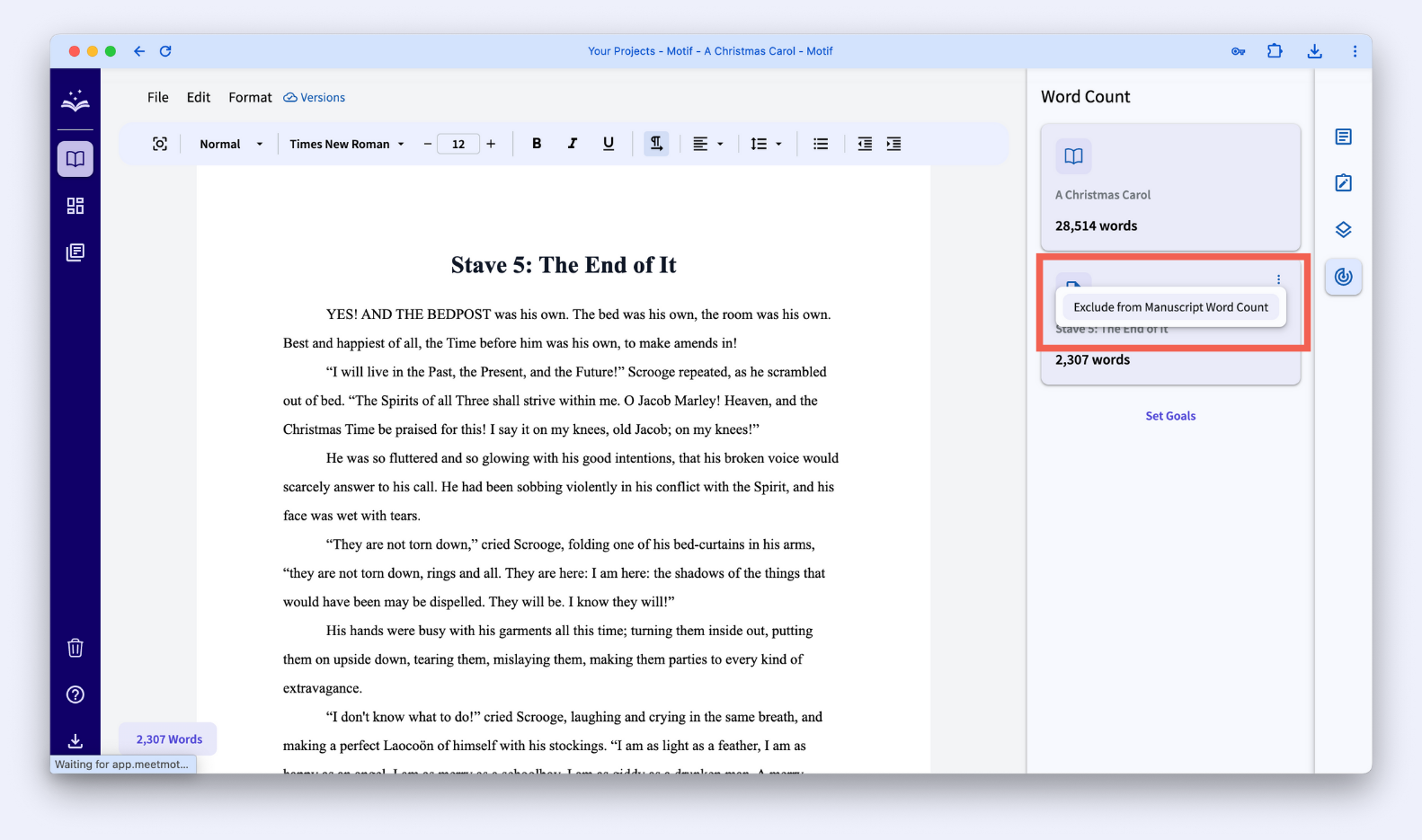The width and height of the screenshot is (1422, 840).
Task: Open the layers panel icon on right rail
Action: coord(1343,230)
